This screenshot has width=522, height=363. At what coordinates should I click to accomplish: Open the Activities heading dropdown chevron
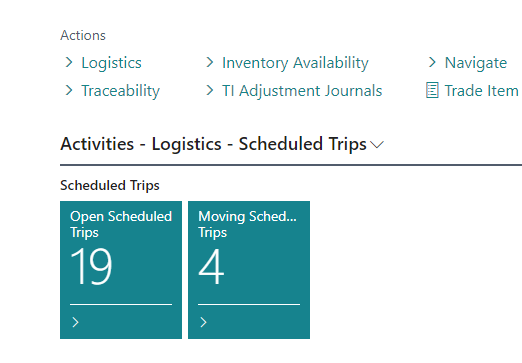pyautogui.click(x=377, y=145)
